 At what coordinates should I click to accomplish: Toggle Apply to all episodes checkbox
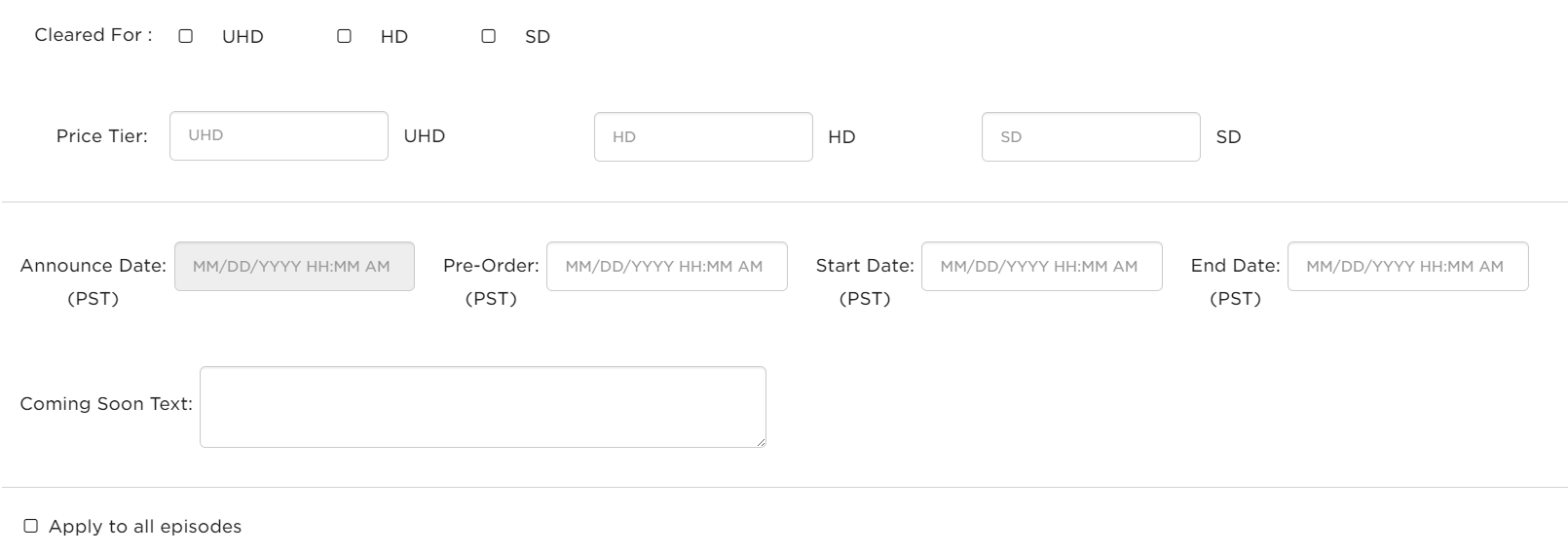click(30, 526)
